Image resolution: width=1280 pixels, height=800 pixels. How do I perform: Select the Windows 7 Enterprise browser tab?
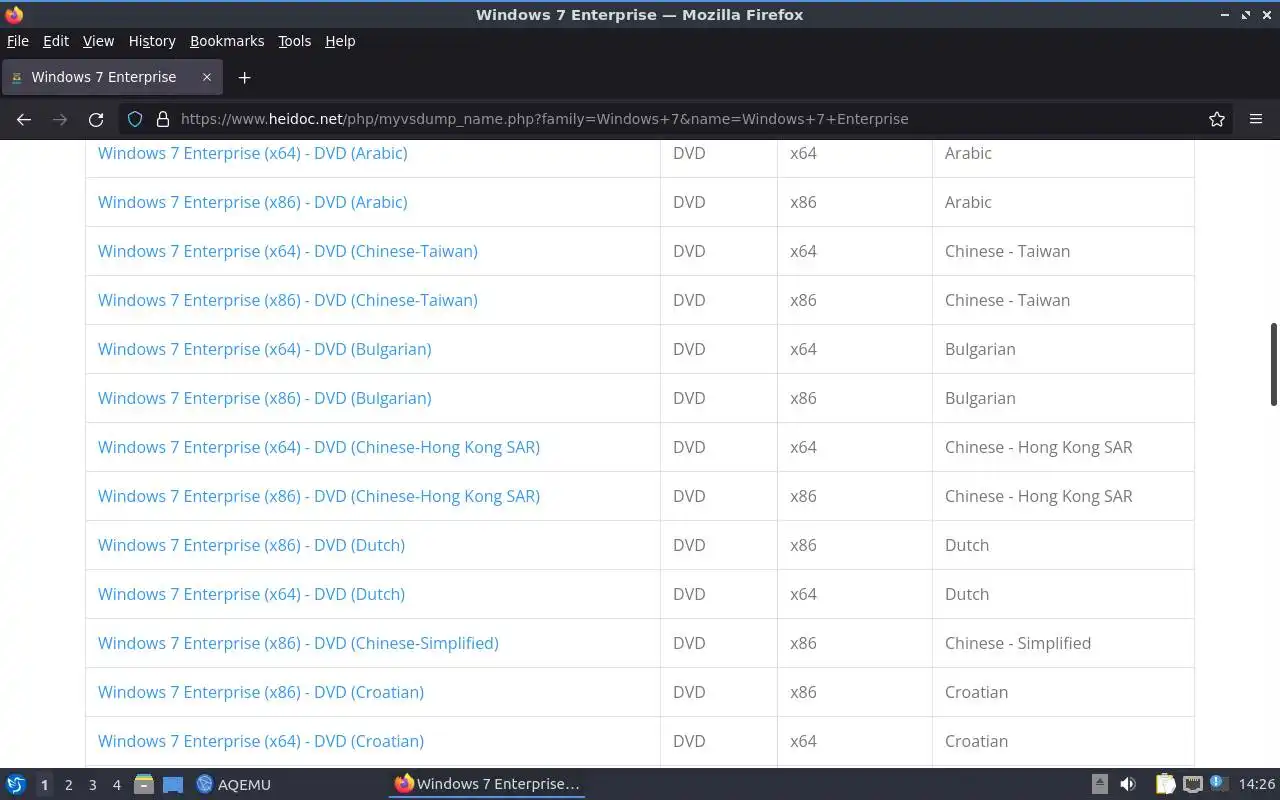point(111,77)
